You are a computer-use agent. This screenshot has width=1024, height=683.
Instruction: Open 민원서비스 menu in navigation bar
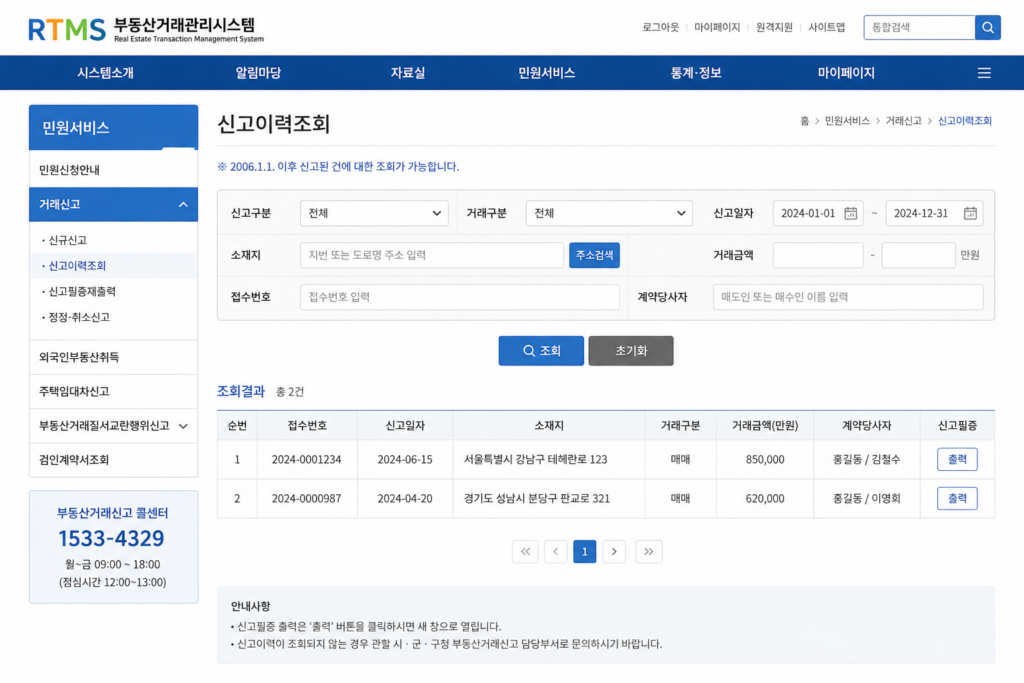[x=547, y=73]
